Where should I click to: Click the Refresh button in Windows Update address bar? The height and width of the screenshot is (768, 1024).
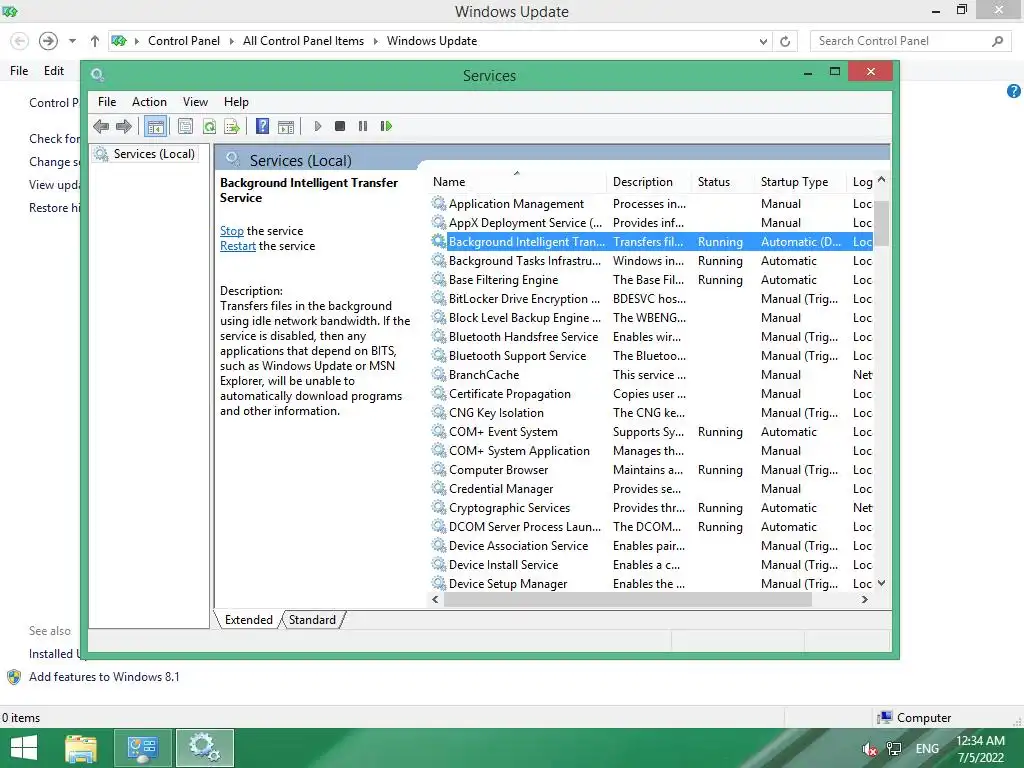click(x=785, y=41)
